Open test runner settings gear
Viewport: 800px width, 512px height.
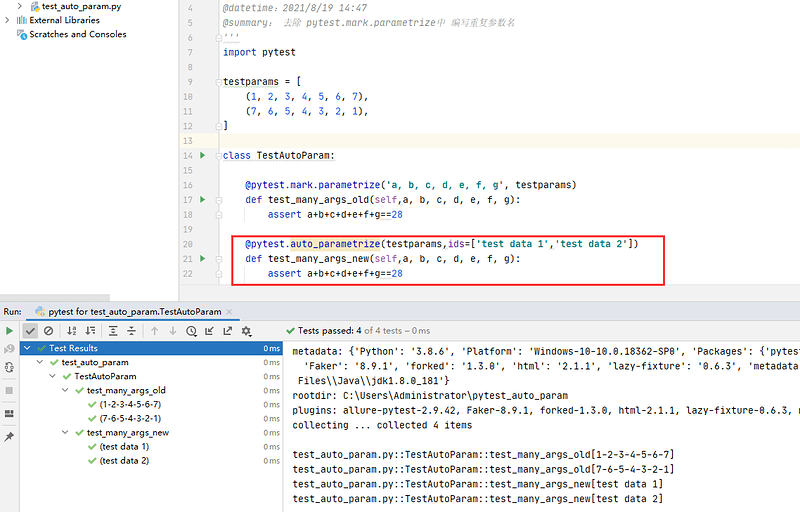[x=246, y=331]
